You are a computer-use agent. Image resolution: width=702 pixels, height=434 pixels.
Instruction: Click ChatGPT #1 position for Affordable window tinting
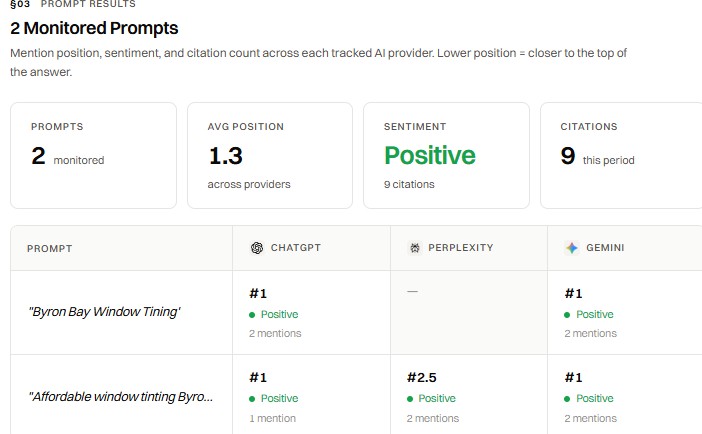(258, 378)
